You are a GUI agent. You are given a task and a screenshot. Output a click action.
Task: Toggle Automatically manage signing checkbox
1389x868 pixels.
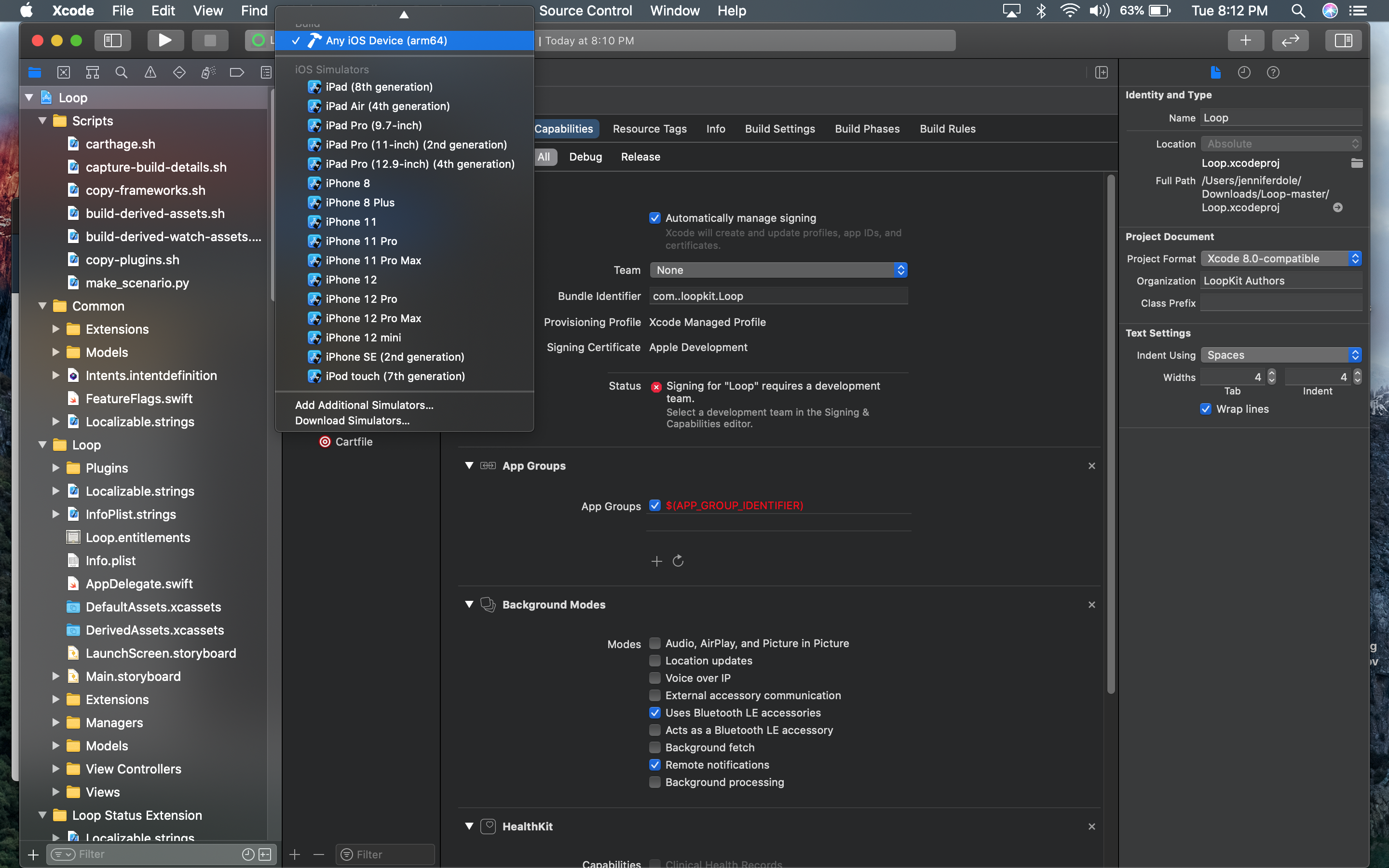[655, 218]
